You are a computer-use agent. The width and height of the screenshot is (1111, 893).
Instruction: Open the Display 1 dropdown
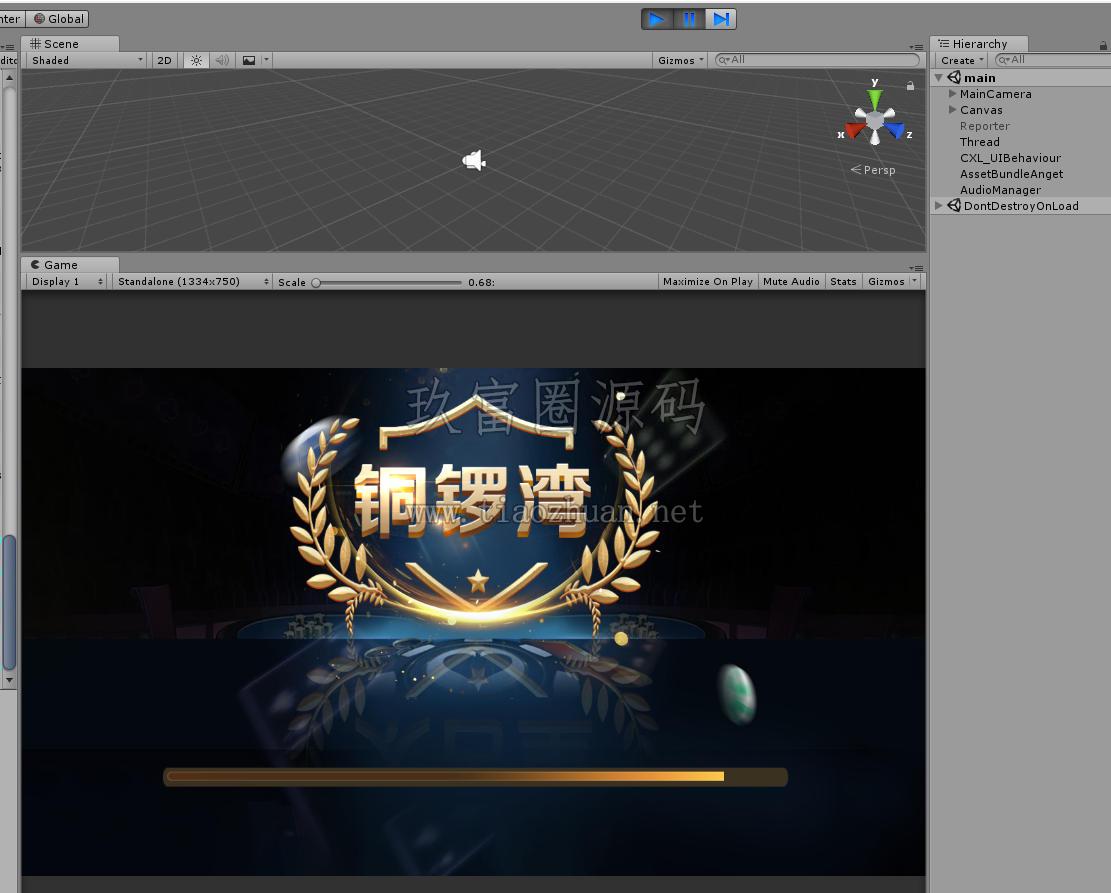point(67,281)
